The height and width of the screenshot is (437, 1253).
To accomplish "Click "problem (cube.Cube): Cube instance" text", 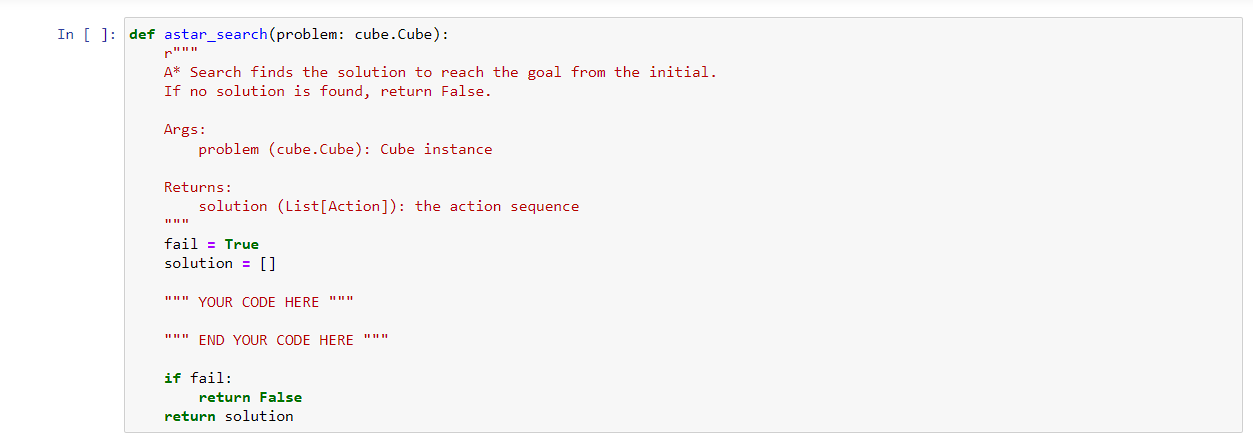I will (345, 149).
